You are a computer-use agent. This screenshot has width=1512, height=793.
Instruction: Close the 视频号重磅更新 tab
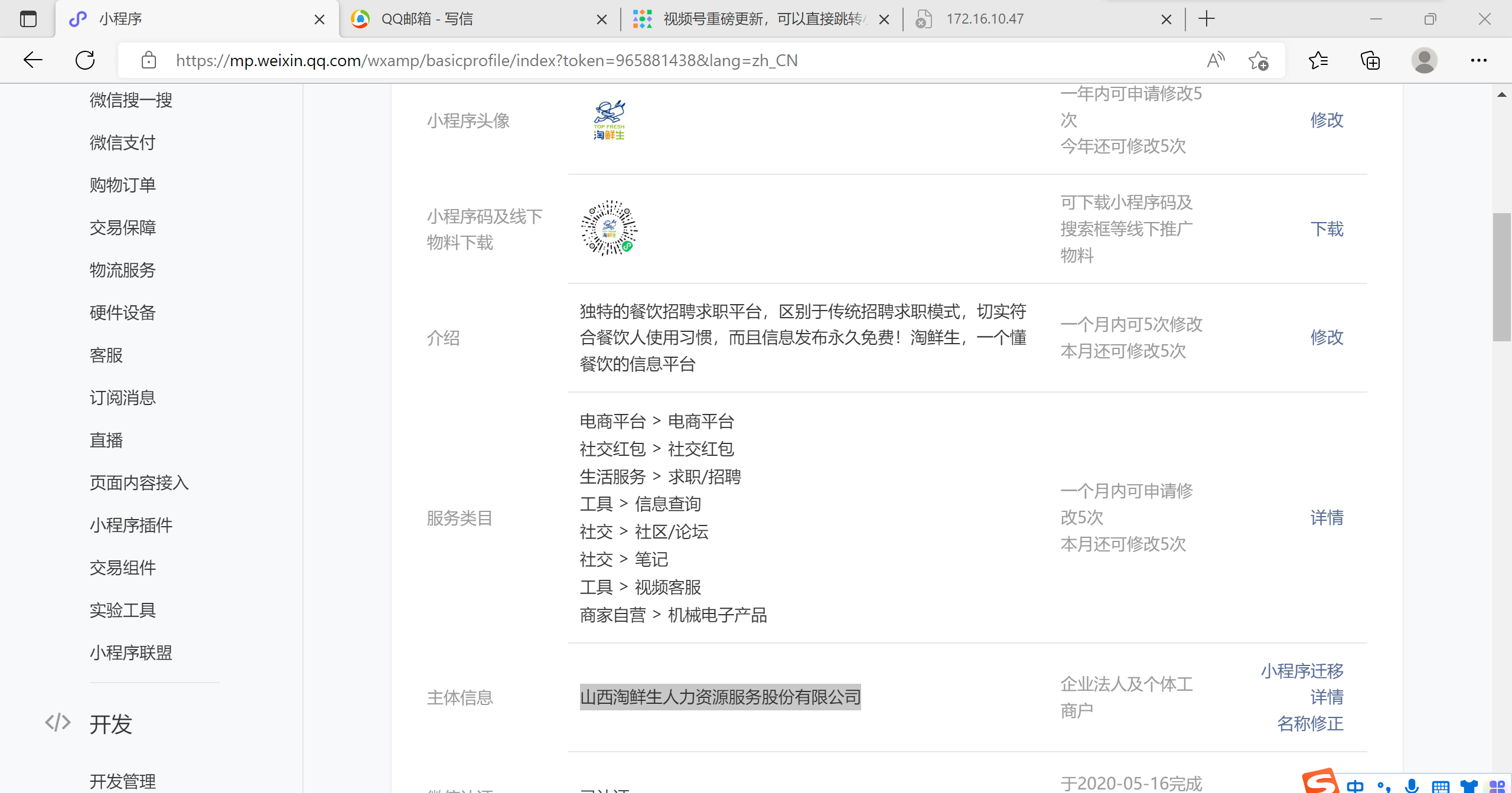[884, 19]
